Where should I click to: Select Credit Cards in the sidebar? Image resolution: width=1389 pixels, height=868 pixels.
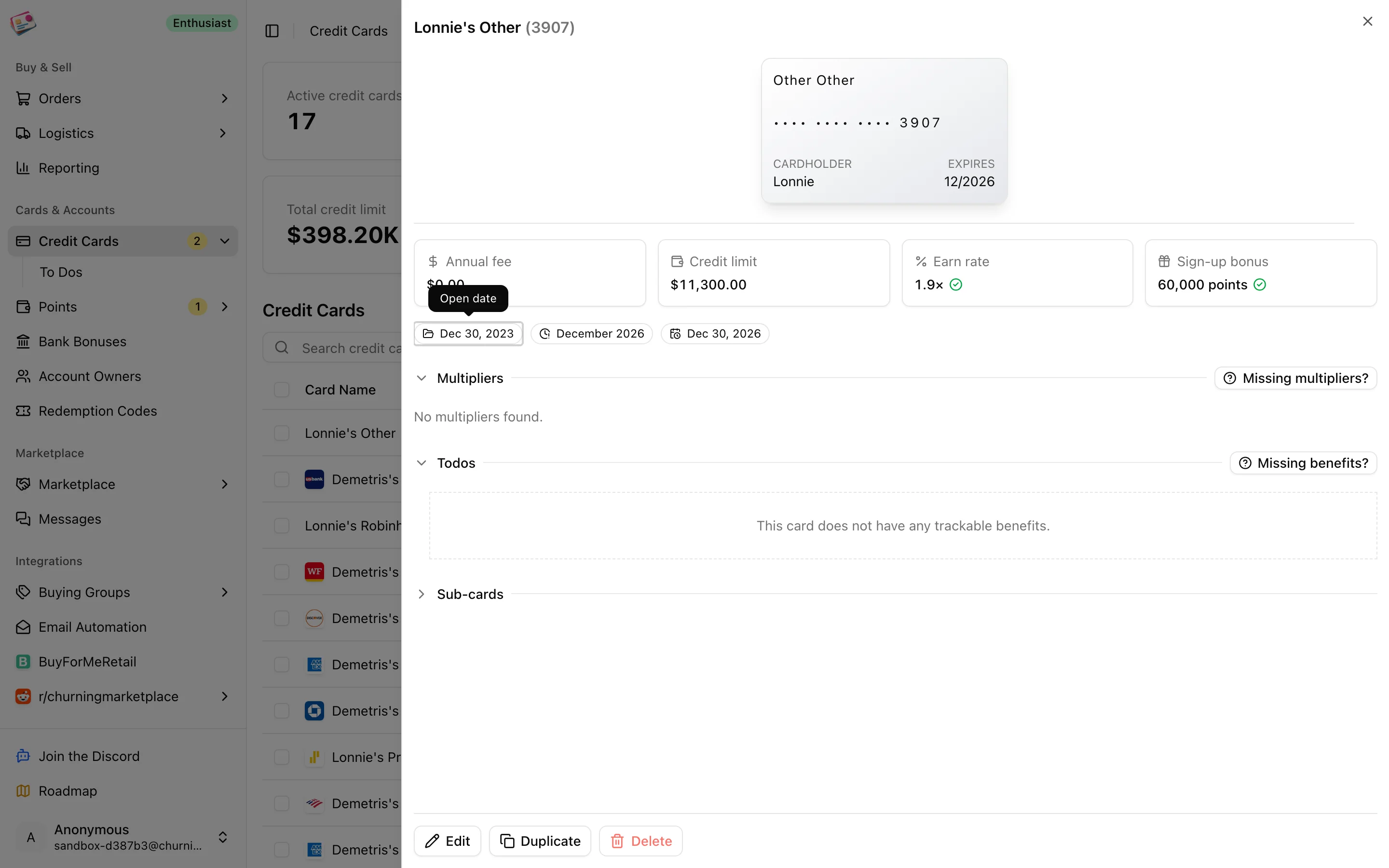pyautogui.click(x=123, y=241)
